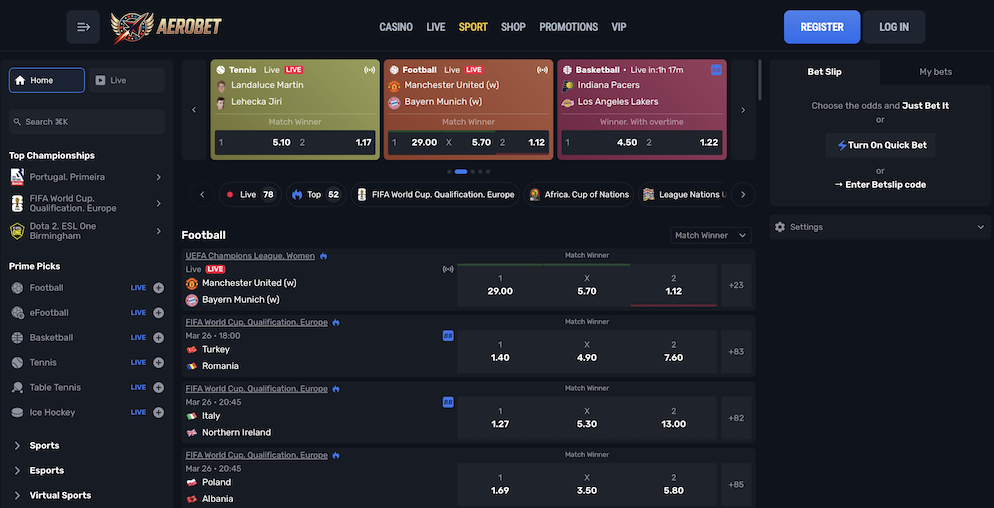
Task: Click the bet builder badge on Basketball card
Action: tap(716, 70)
